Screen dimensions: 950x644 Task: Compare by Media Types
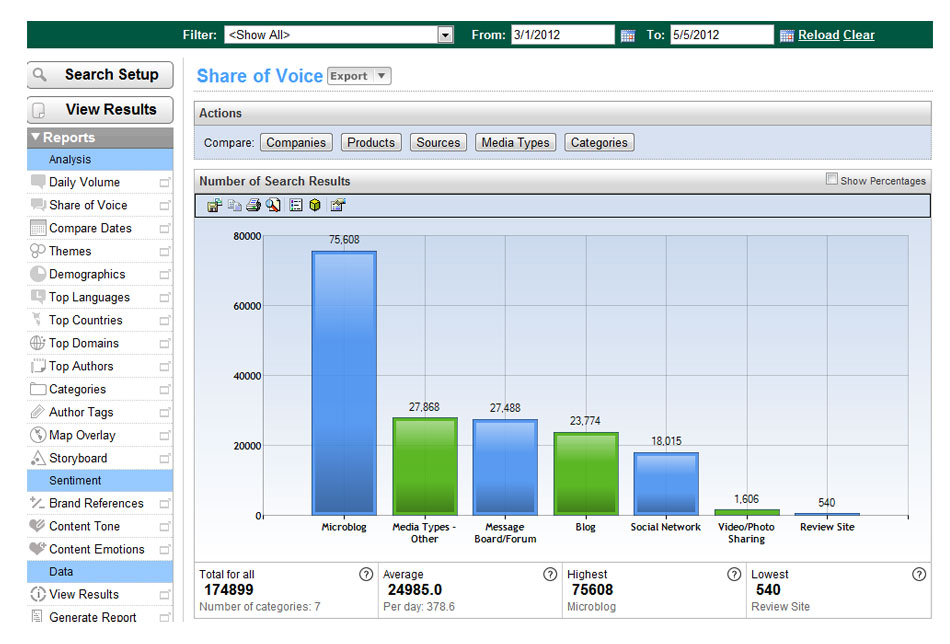tap(516, 142)
